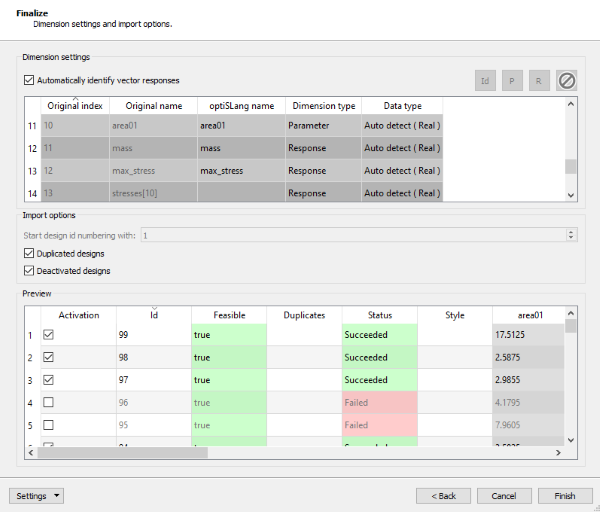Image resolution: width=600 pixels, height=512 pixels.
Task: Select data type cell of mass row
Action: coord(402,148)
